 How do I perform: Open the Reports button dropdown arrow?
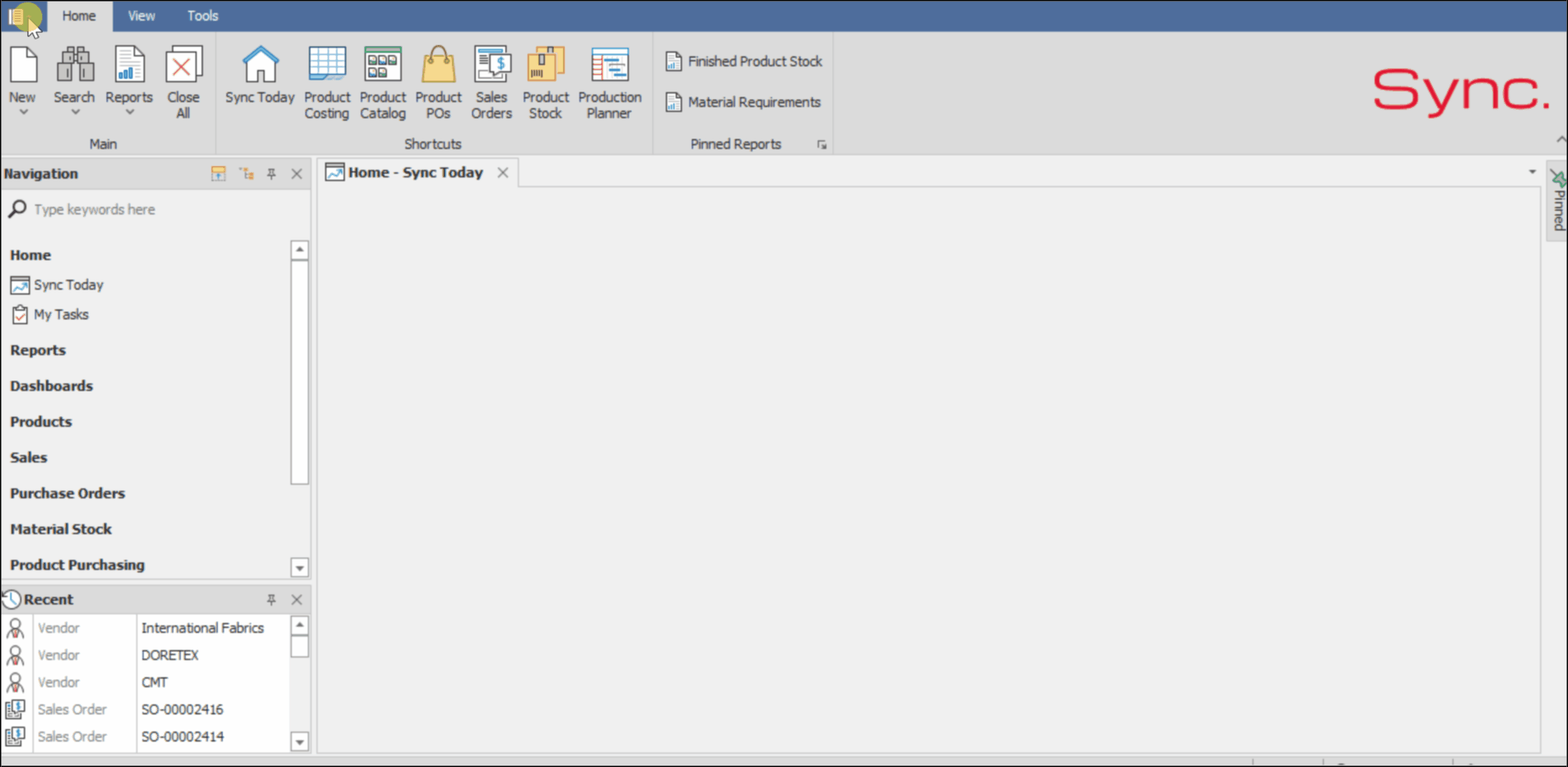129,112
